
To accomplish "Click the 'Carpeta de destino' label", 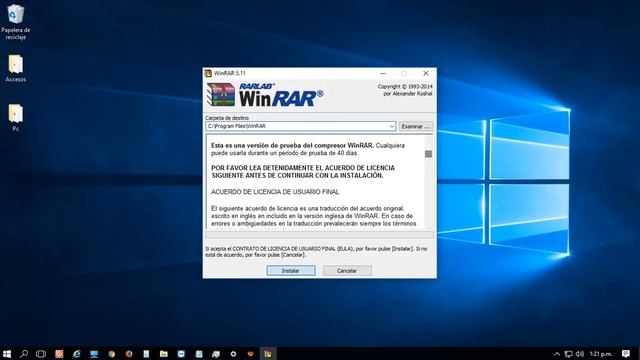I will 227,118.
